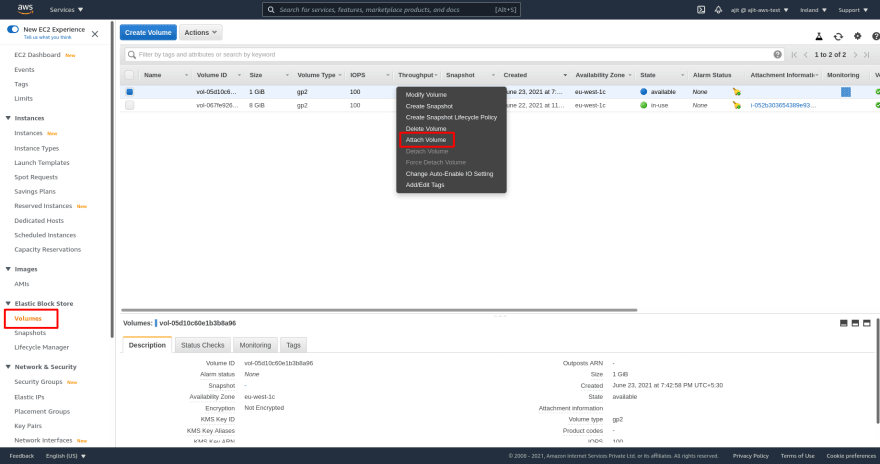Screen dimensions: 880x464
Task: Open Key Pairs in sidebar
Action: click(28, 426)
